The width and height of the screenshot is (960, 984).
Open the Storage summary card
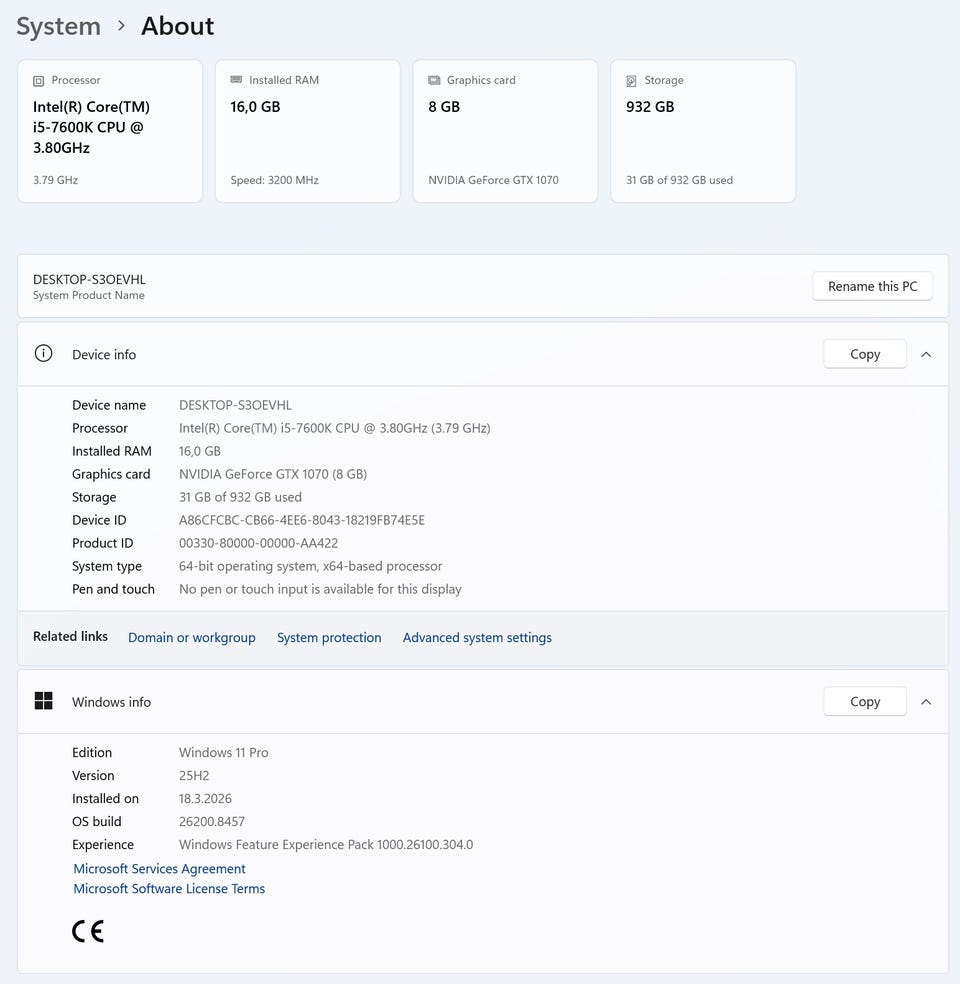703,131
